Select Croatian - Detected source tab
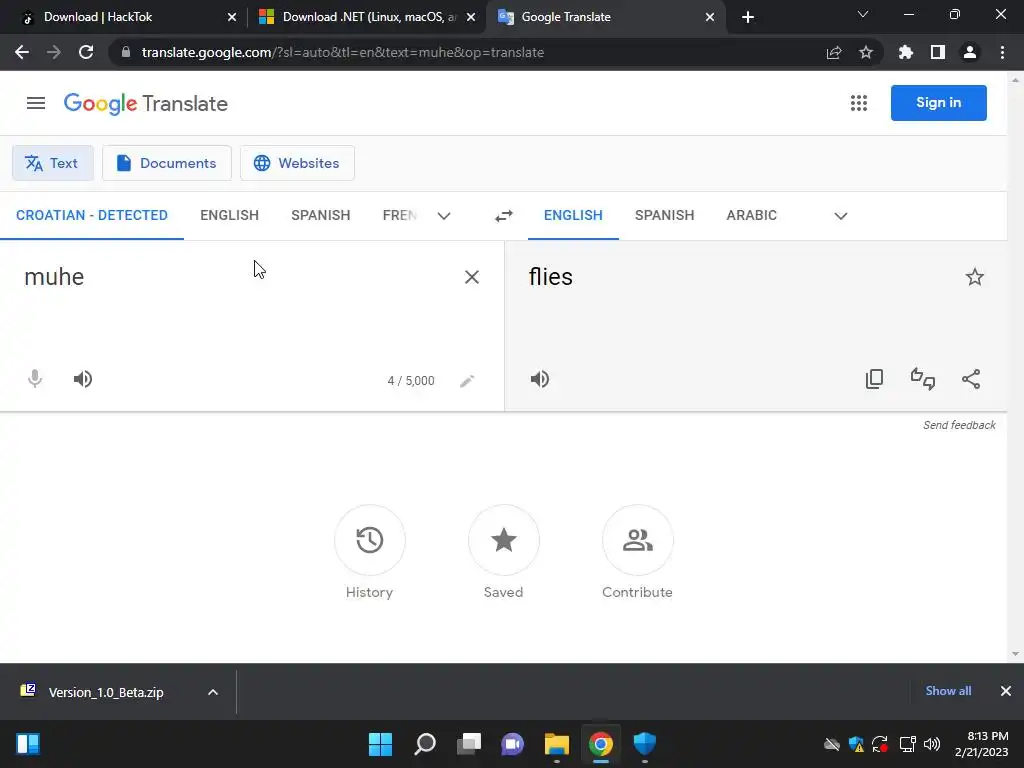 tap(91, 216)
